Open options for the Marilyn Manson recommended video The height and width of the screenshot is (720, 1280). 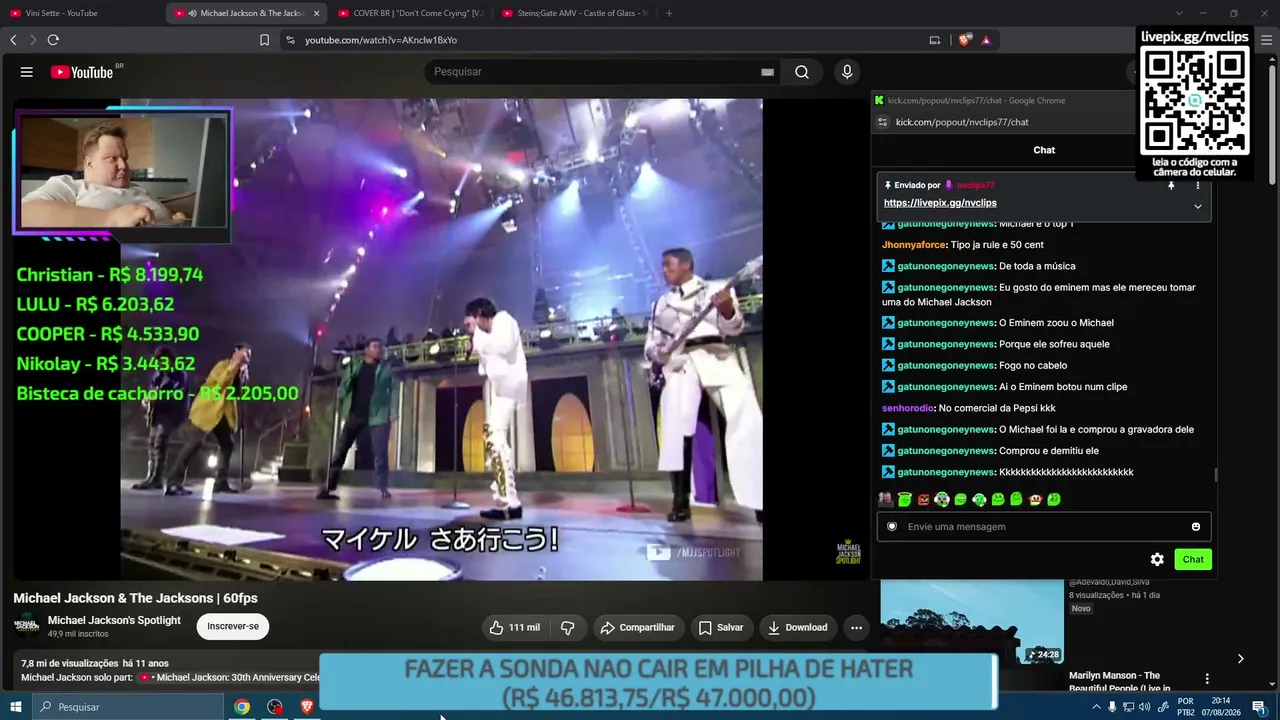[1207, 679]
